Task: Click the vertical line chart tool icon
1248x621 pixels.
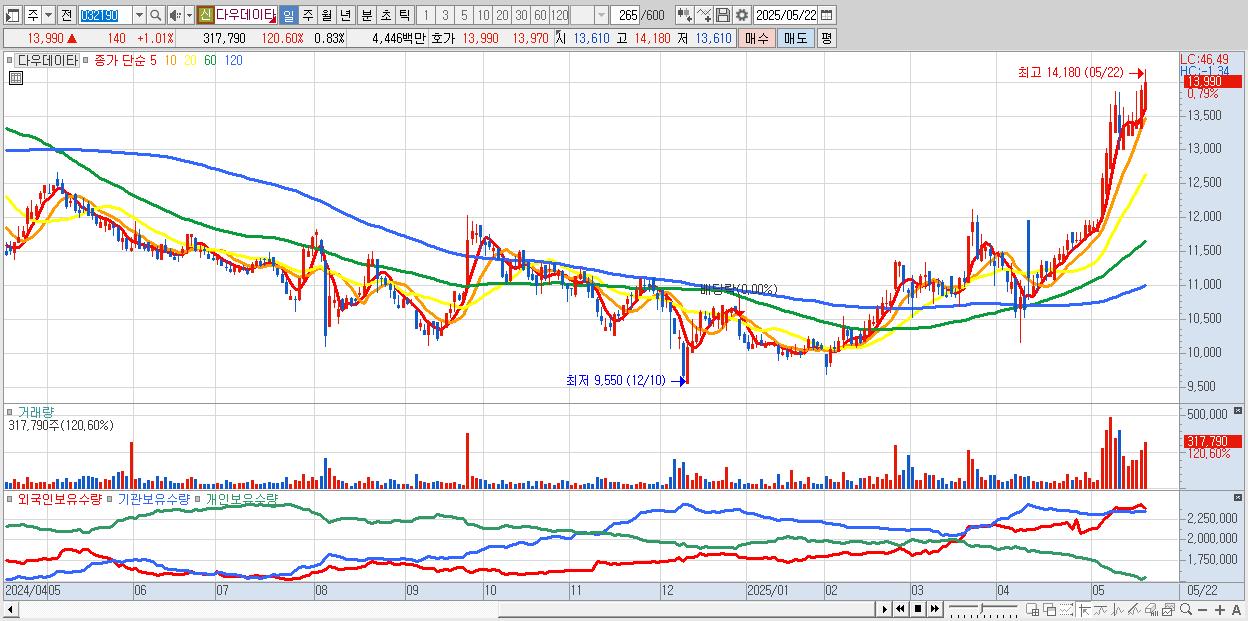Action: point(1118,609)
